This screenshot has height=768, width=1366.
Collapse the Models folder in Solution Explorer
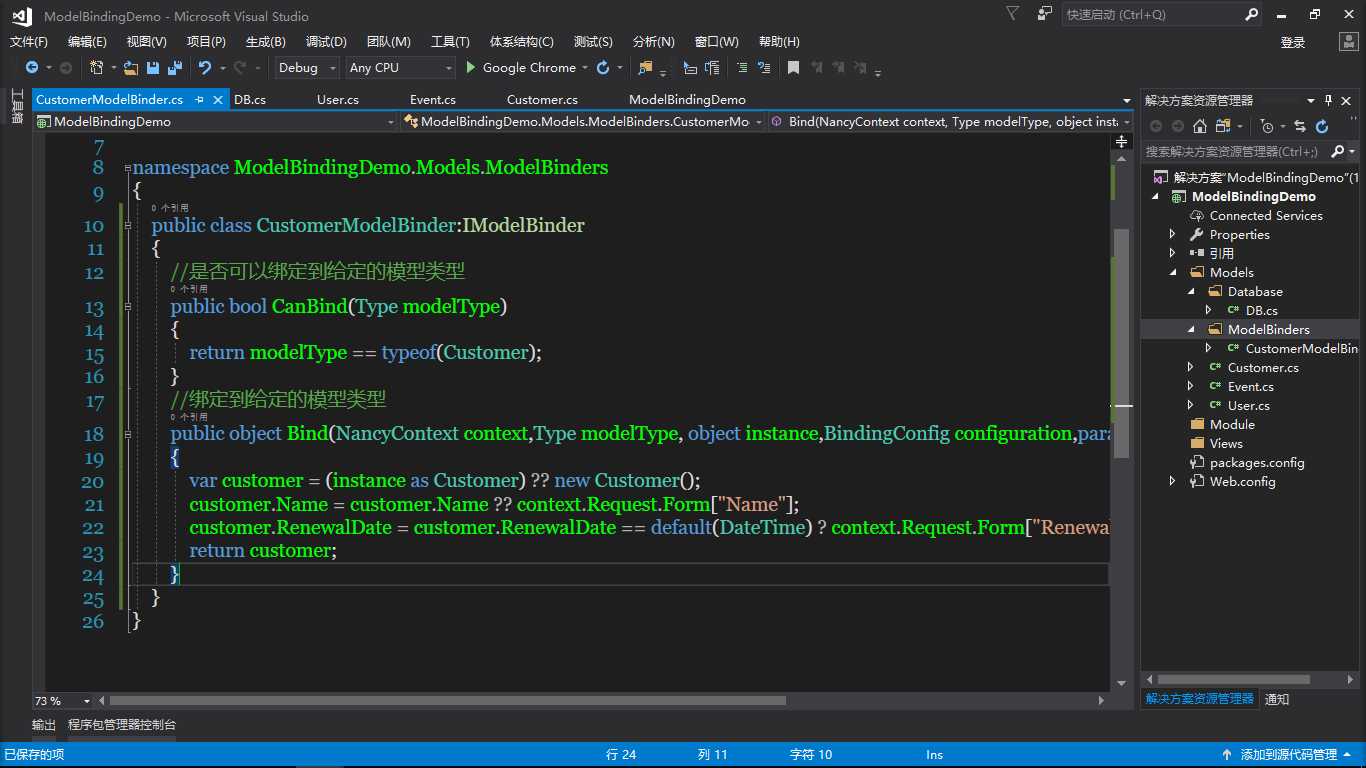click(1173, 273)
